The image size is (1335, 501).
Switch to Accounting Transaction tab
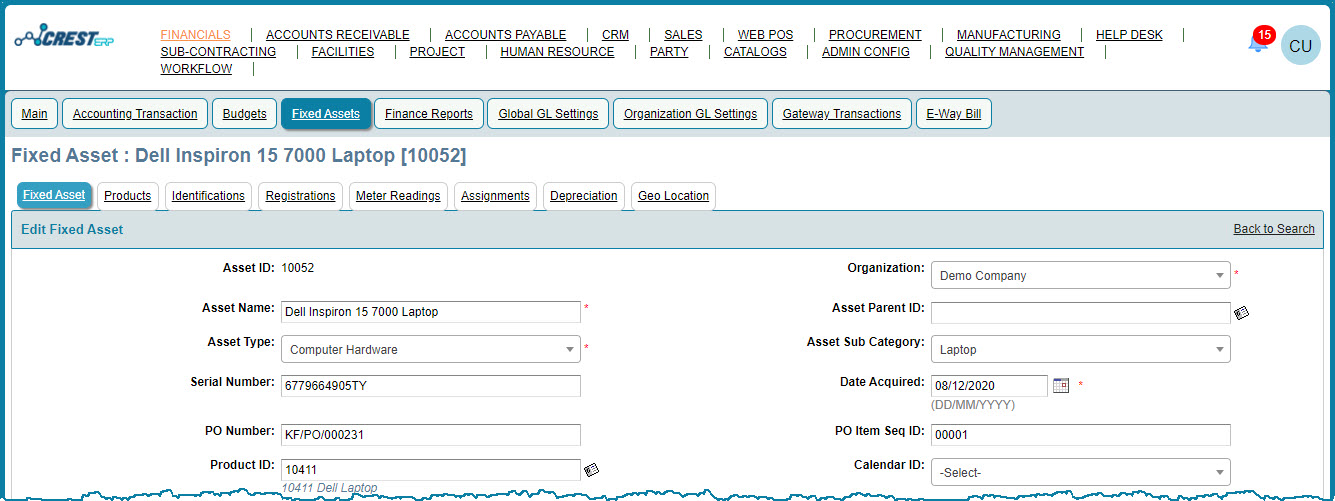point(135,114)
